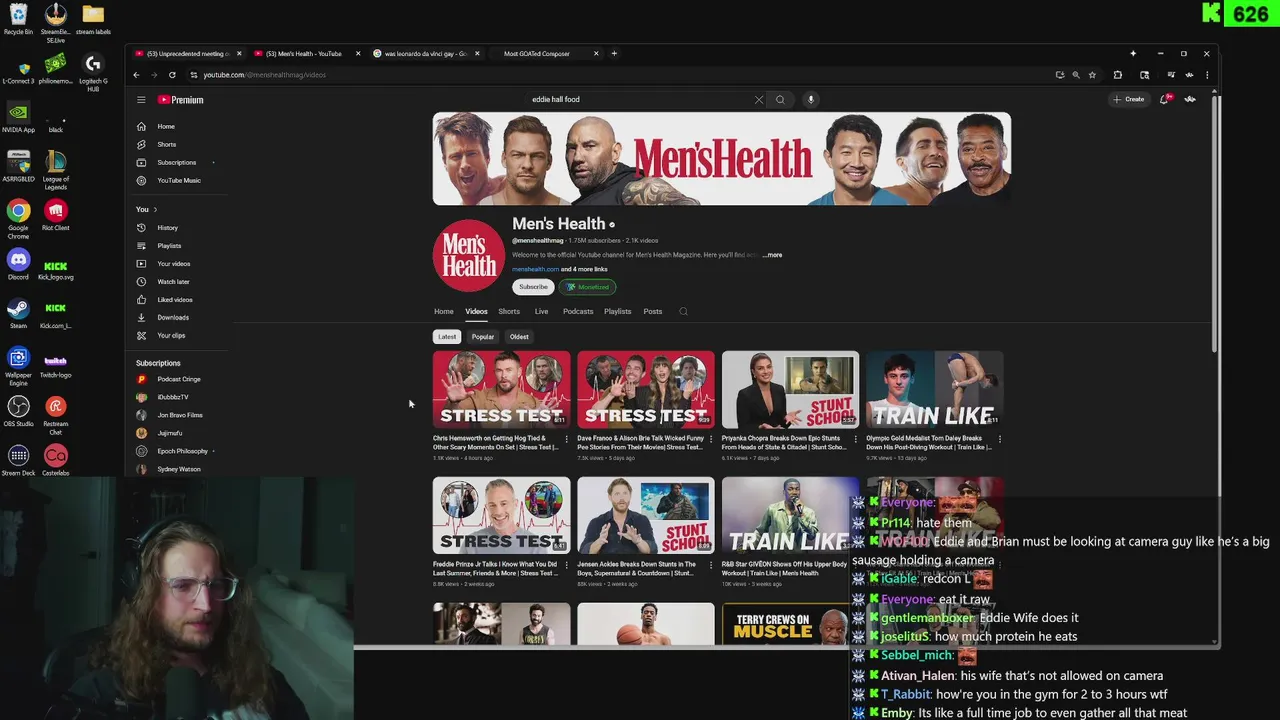
Task: Click the eddie hall food search field
Action: [x=640, y=100]
